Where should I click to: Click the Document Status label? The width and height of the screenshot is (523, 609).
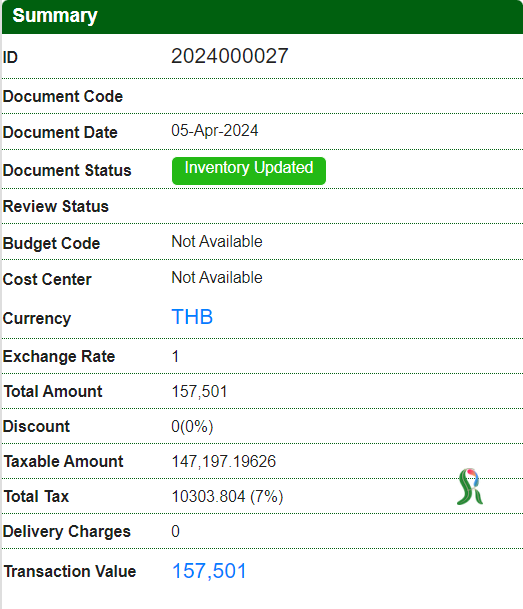click(x=67, y=171)
